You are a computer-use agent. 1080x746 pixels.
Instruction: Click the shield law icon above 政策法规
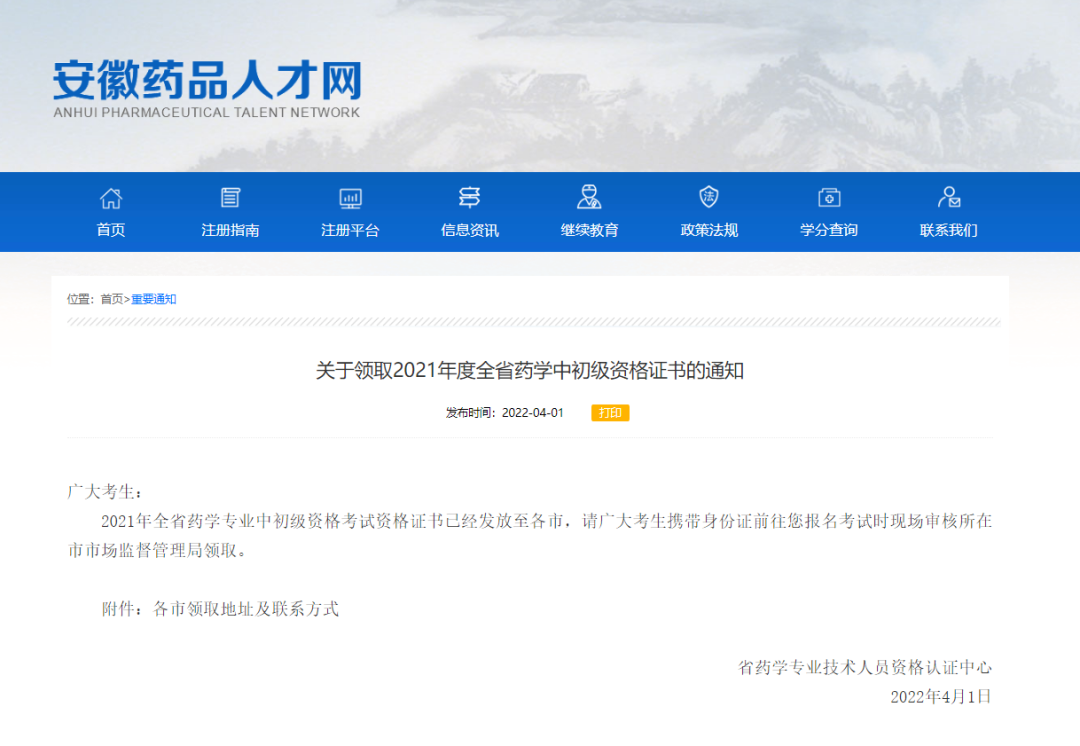click(709, 197)
